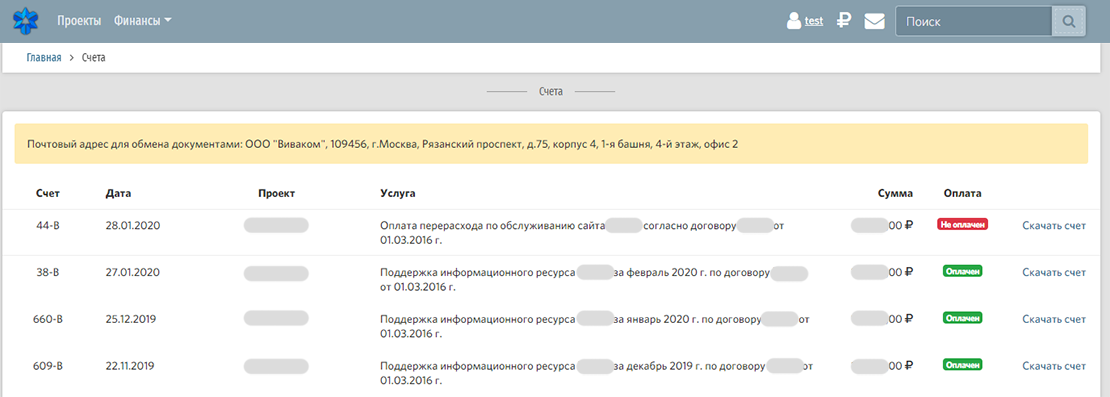Open the Проекты menu item
This screenshot has width=1110, height=397.
79,21
